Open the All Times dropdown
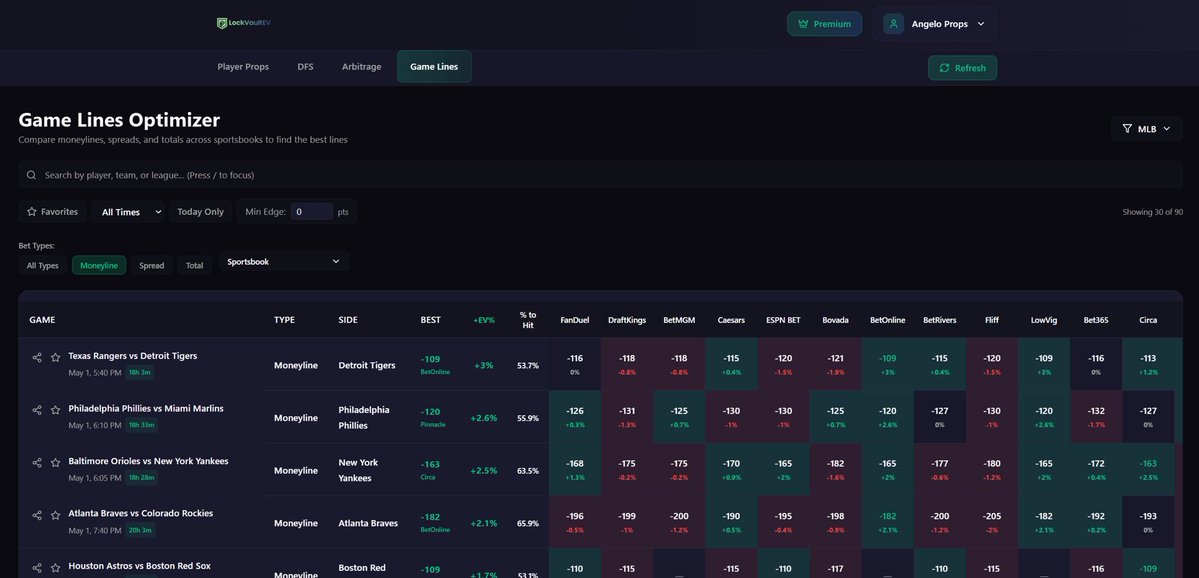Screen dimensions: 1199x578 (128, 212)
